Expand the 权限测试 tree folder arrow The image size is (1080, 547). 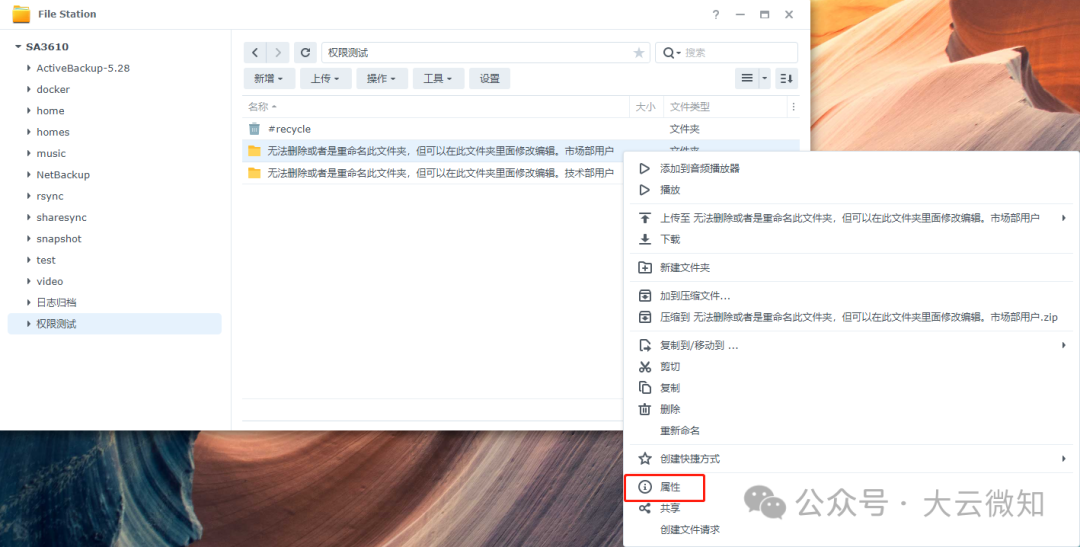pyautogui.click(x=29, y=324)
